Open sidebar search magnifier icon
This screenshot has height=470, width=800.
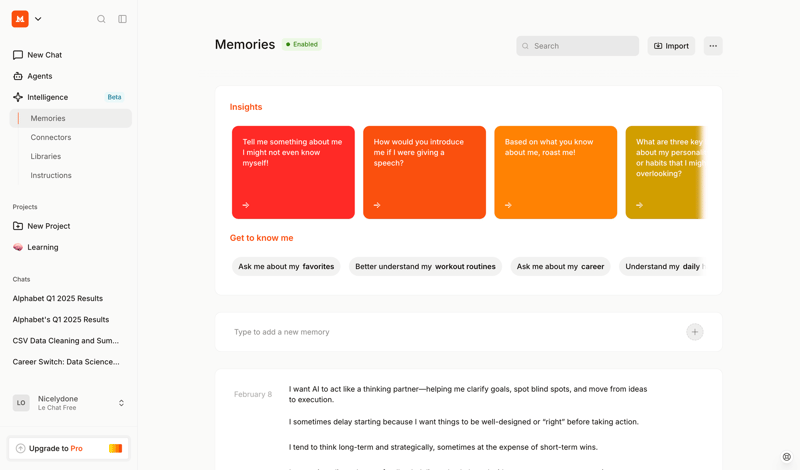tap(101, 19)
